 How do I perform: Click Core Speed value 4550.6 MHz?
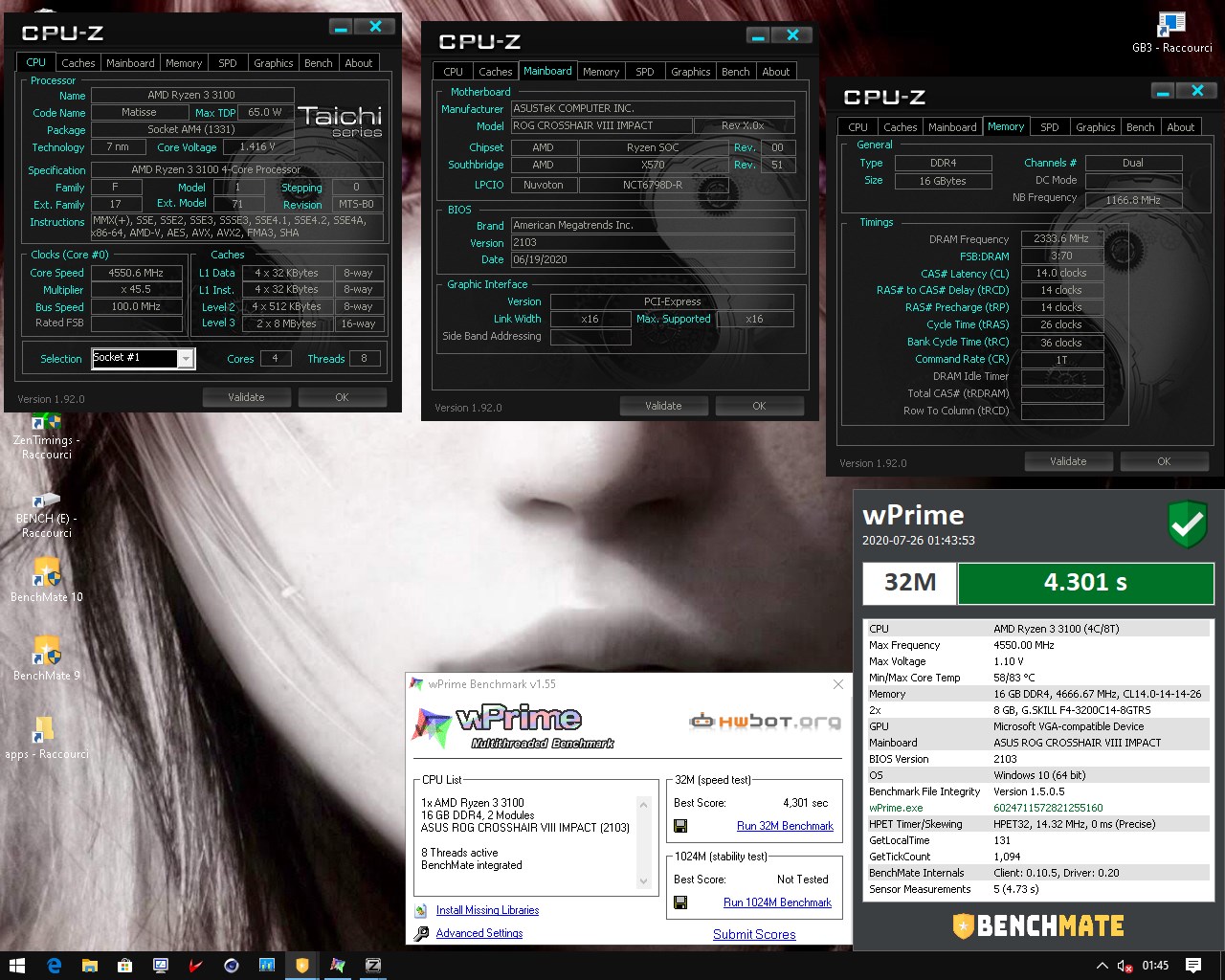tap(136, 273)
